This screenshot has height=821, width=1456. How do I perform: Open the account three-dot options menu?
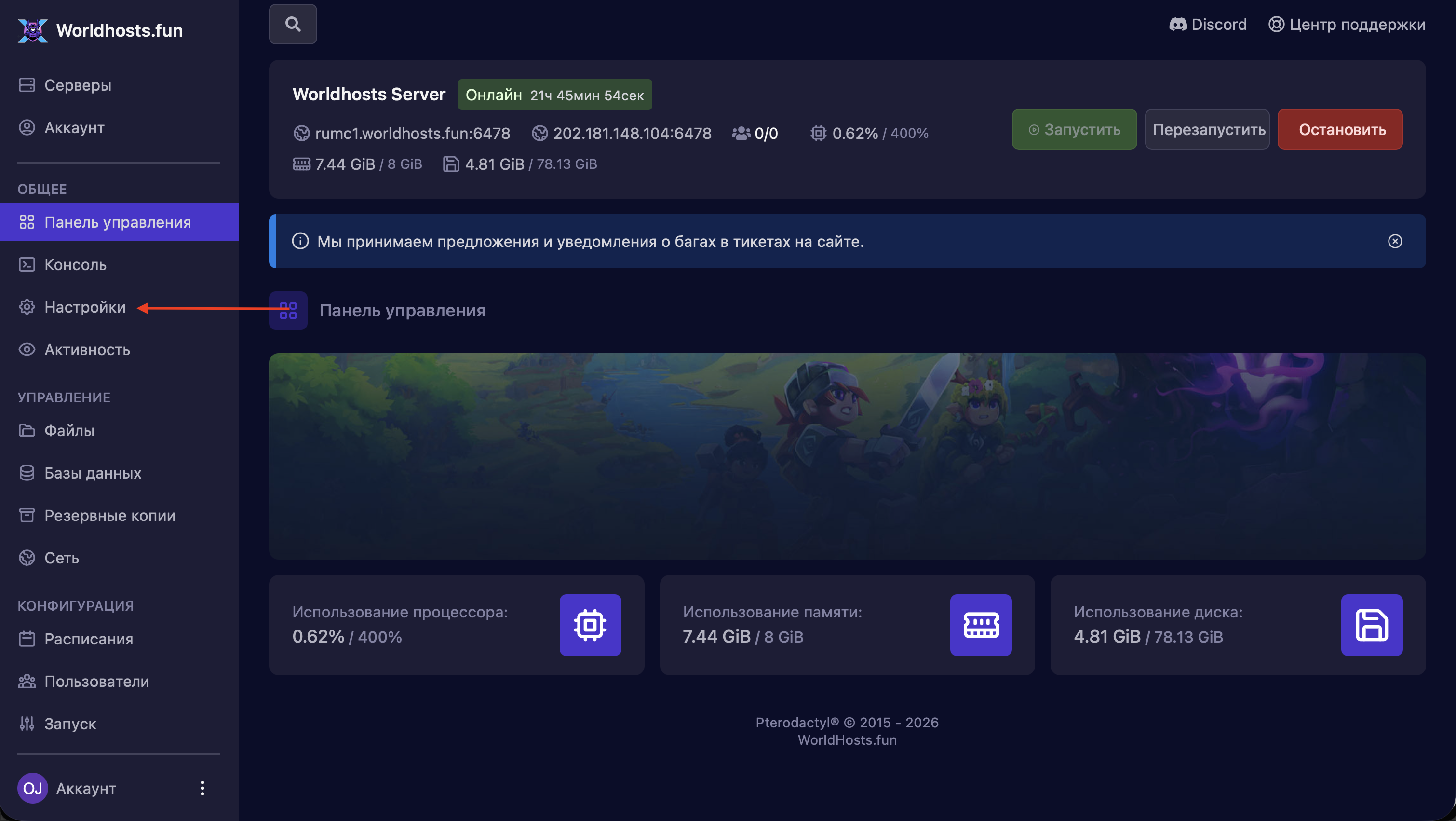click(x=202, y=788)
